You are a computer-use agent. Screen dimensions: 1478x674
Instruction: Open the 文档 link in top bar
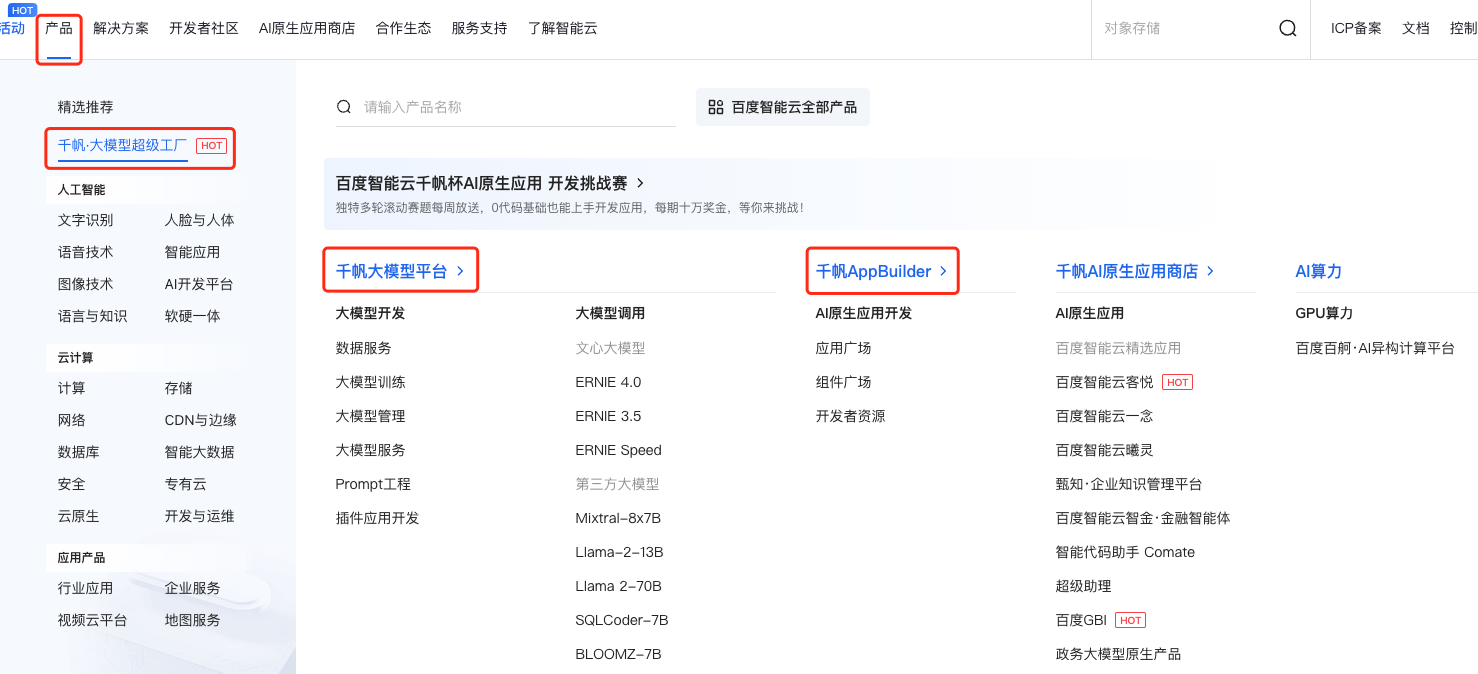click(1416, 28)
